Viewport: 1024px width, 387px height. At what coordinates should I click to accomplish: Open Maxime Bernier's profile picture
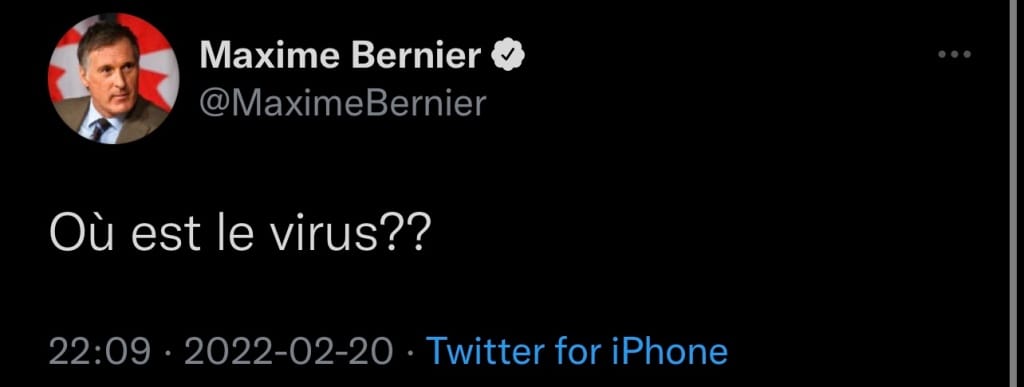click(x=114, y=78)
